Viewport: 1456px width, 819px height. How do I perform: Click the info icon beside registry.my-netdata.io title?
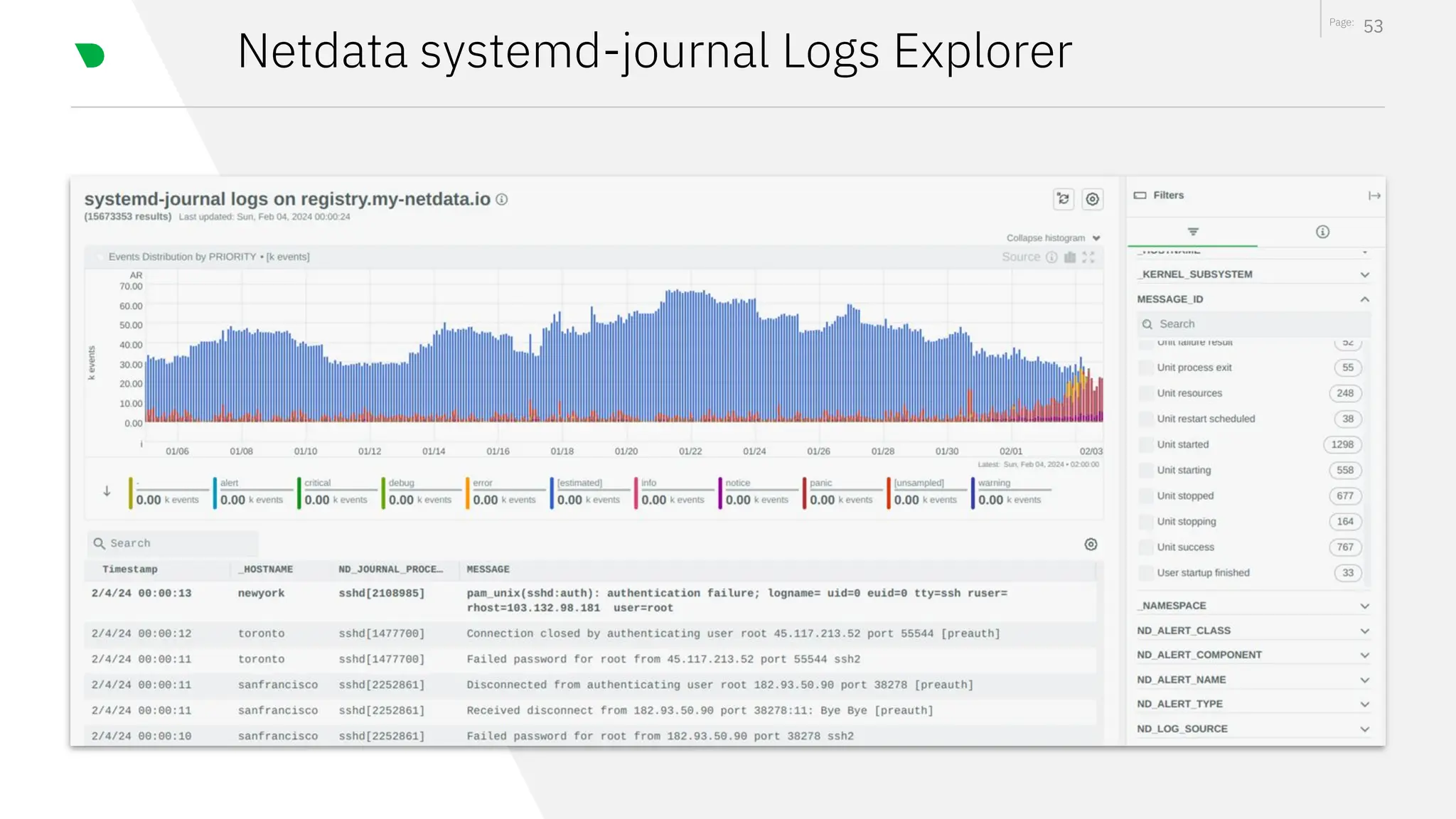click(x=502, y=200)
